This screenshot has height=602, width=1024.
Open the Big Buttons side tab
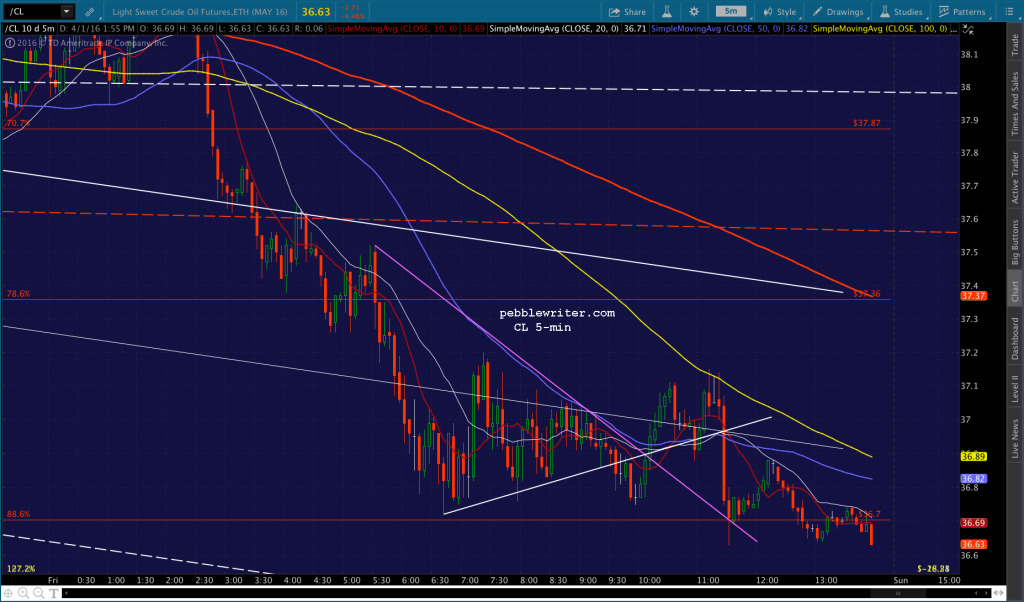click(x=1015, y=242)
